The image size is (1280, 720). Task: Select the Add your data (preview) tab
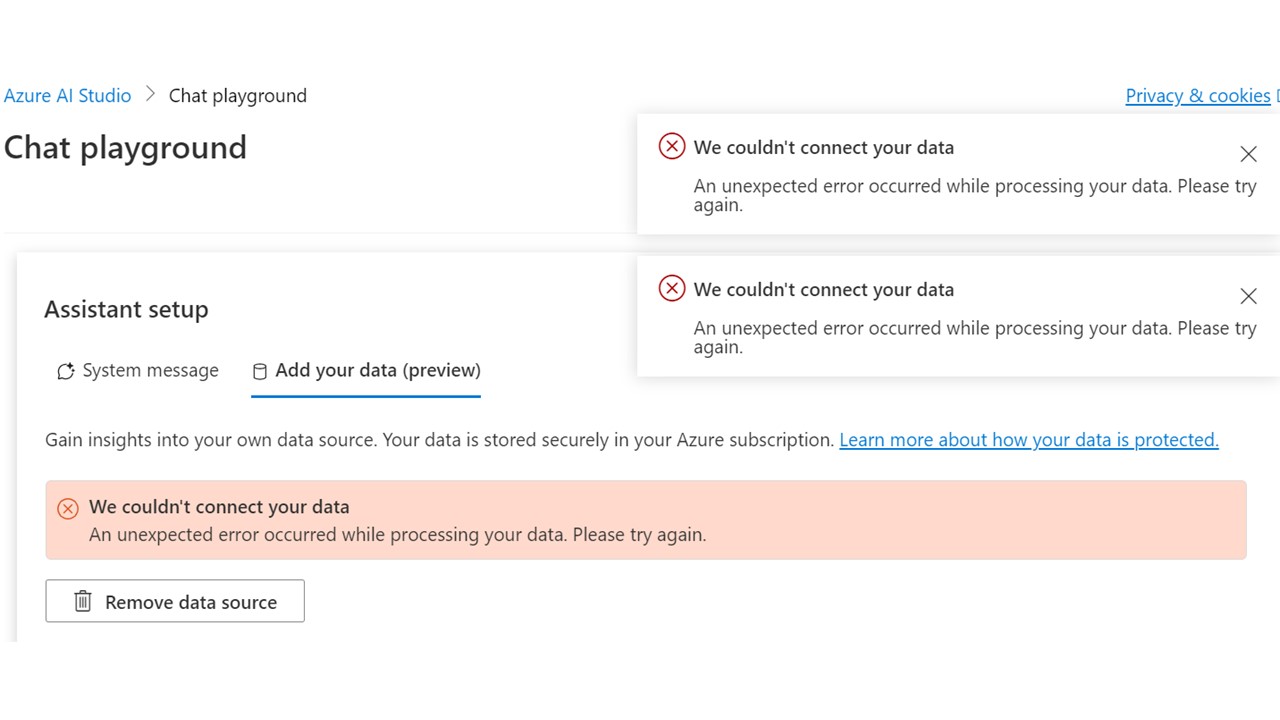tap(377, 371)
